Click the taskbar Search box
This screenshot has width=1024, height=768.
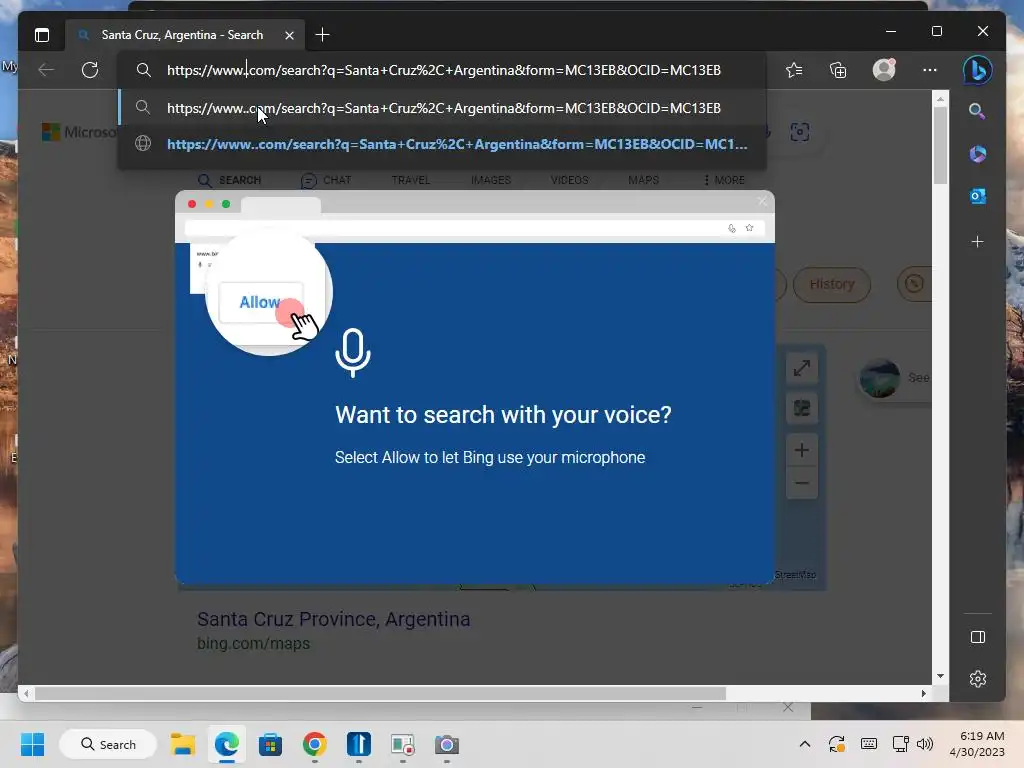pos(108,744)
